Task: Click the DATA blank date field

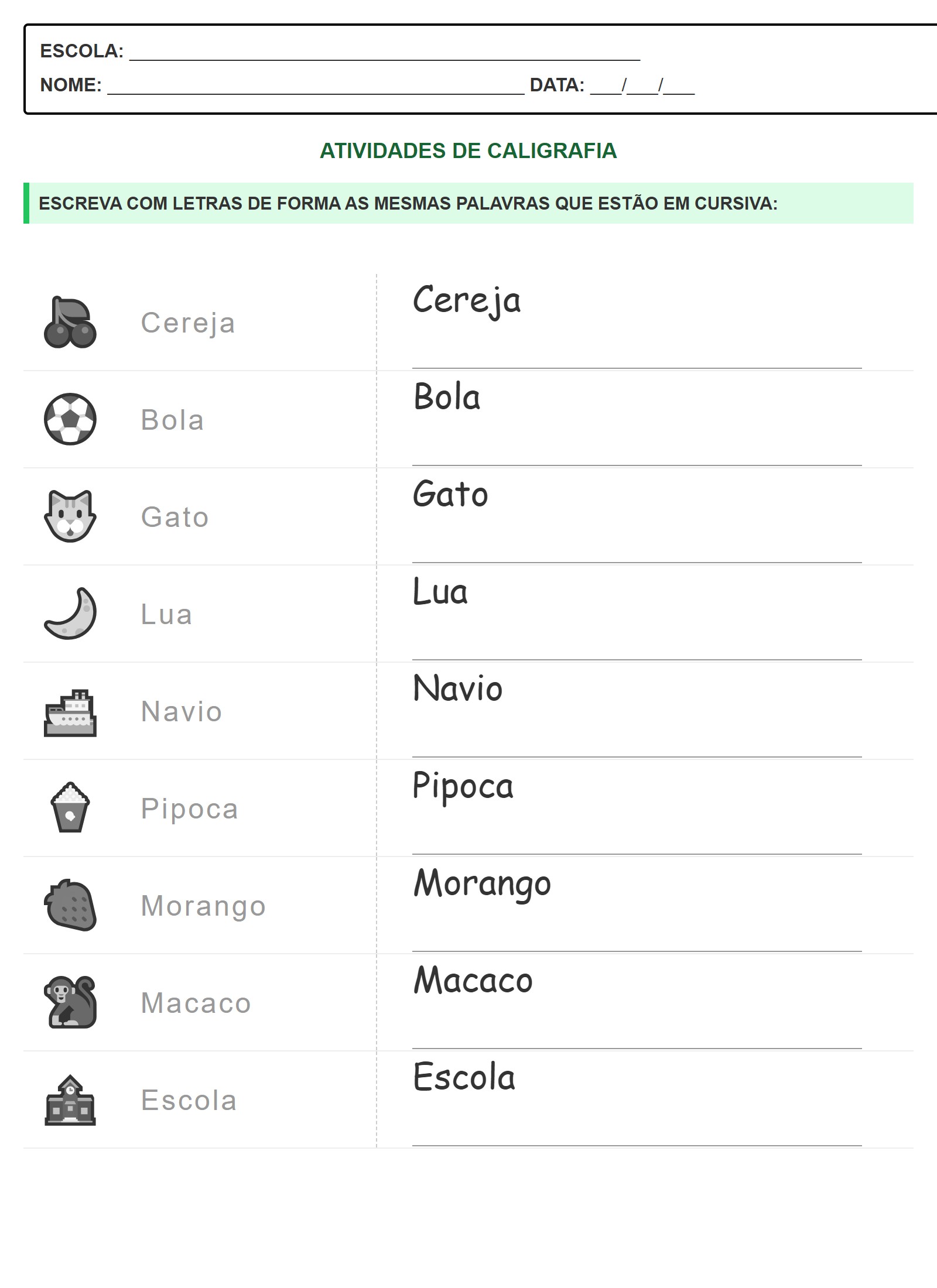Action: point(642,87)
